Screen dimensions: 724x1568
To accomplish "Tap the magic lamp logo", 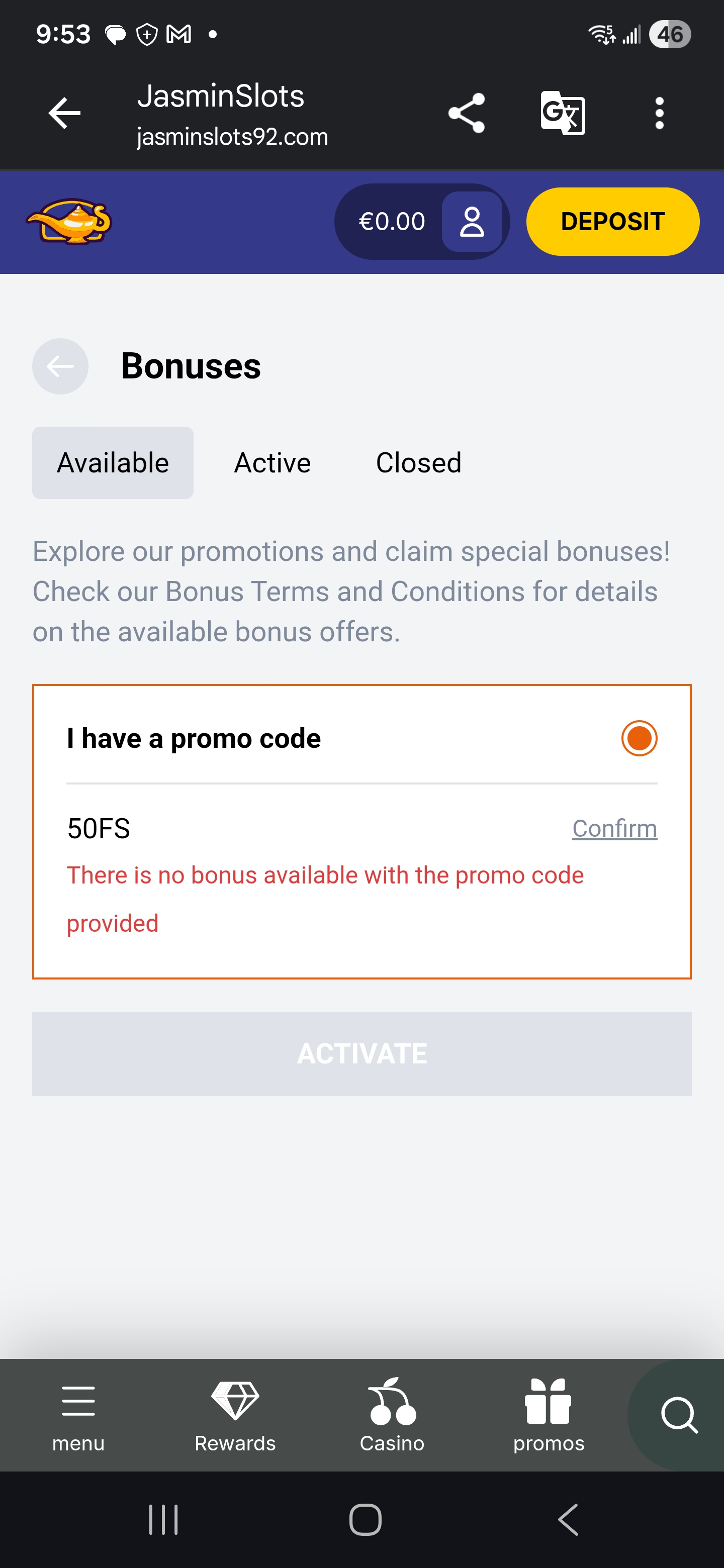I will coord(69,222).
